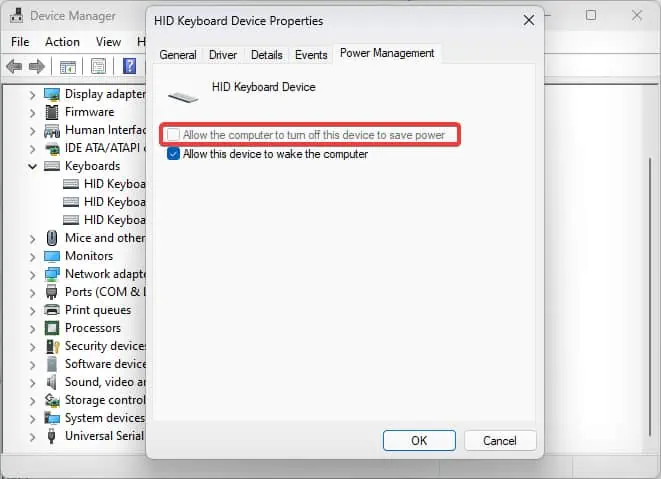Expand the Mice and other pointing devices node
The height and width of the screenshot is (479, 661).
[32, 239]
